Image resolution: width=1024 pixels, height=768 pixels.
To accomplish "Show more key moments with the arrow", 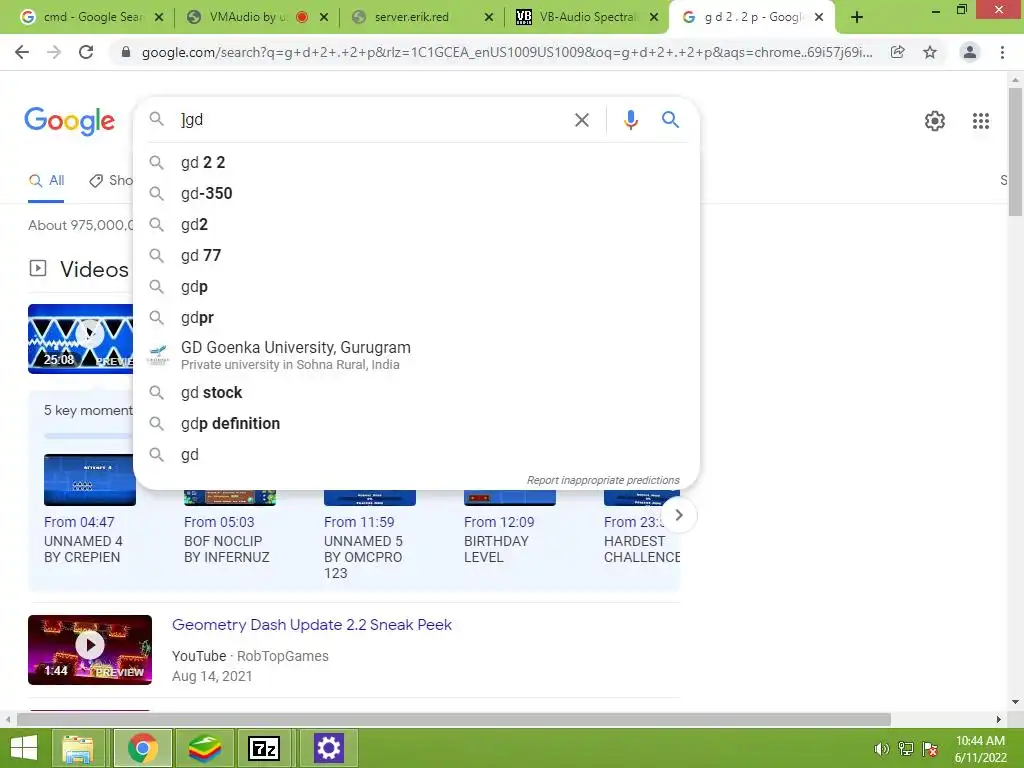I will (x=679, y=515).
